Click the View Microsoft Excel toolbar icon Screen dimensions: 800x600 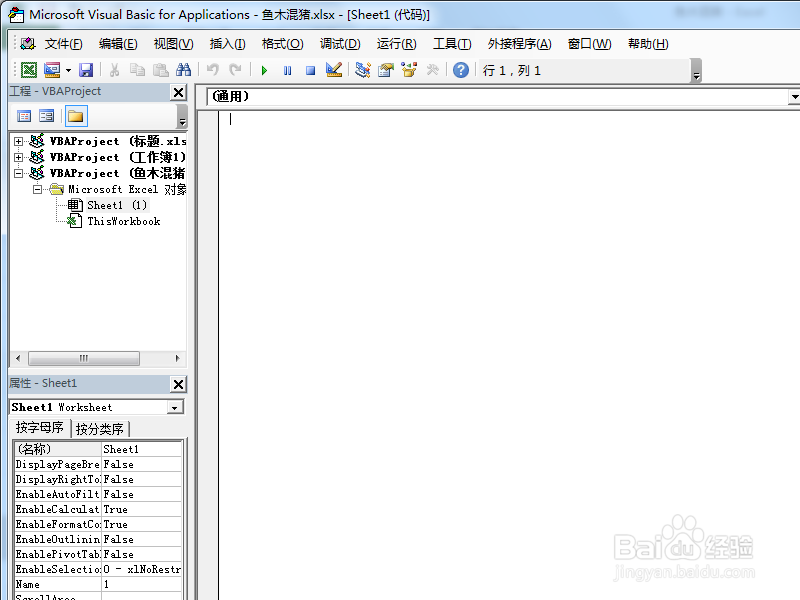pyautogui.click(x=29, y=69)
